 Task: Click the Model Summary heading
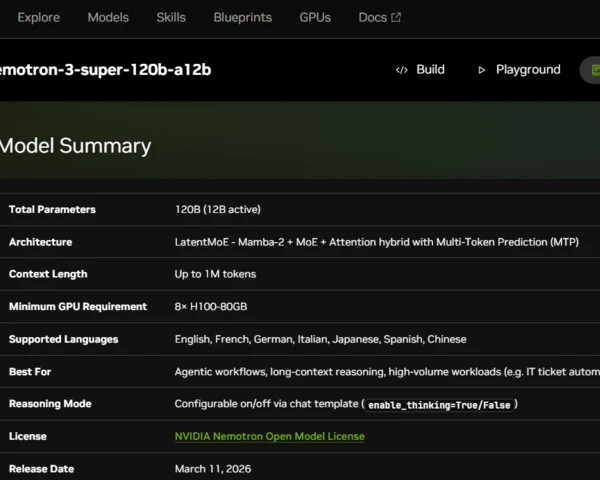75,146
